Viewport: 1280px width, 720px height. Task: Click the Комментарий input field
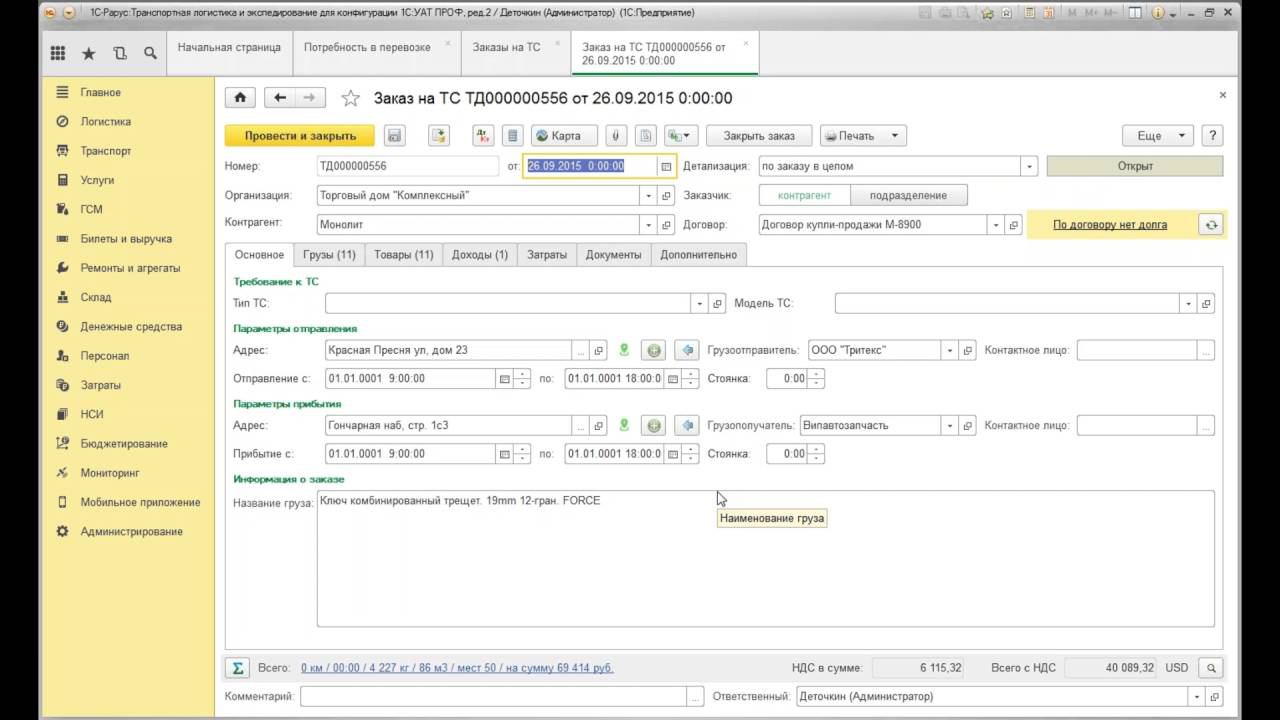(x=494, y=696)
